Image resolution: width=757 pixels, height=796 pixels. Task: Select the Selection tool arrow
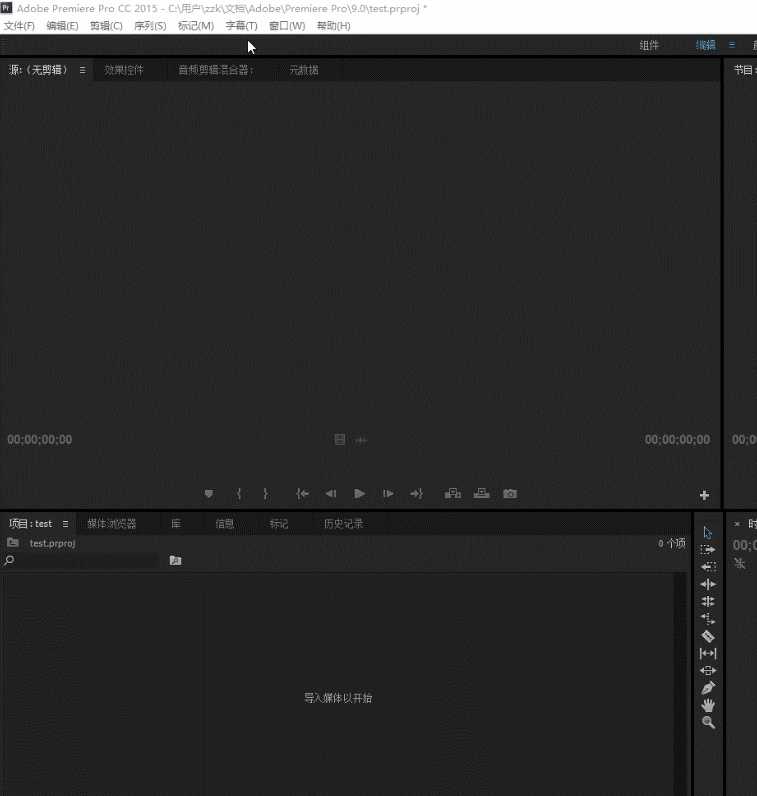[x=708, y=533]
